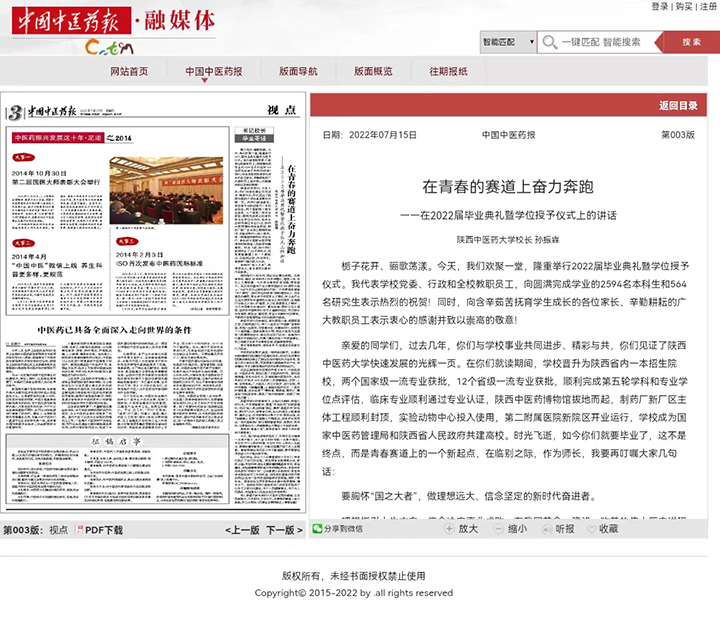Open the 智能匹配 dropdown

pos(508,42)
